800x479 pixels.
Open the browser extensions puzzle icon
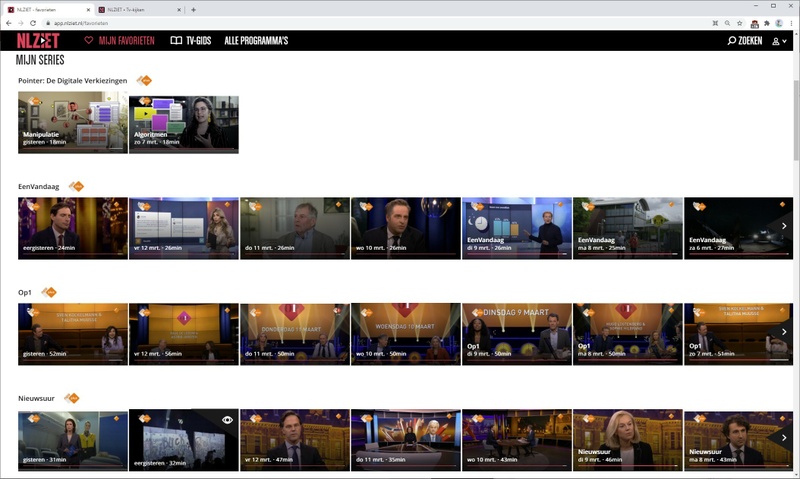(766, 23)
